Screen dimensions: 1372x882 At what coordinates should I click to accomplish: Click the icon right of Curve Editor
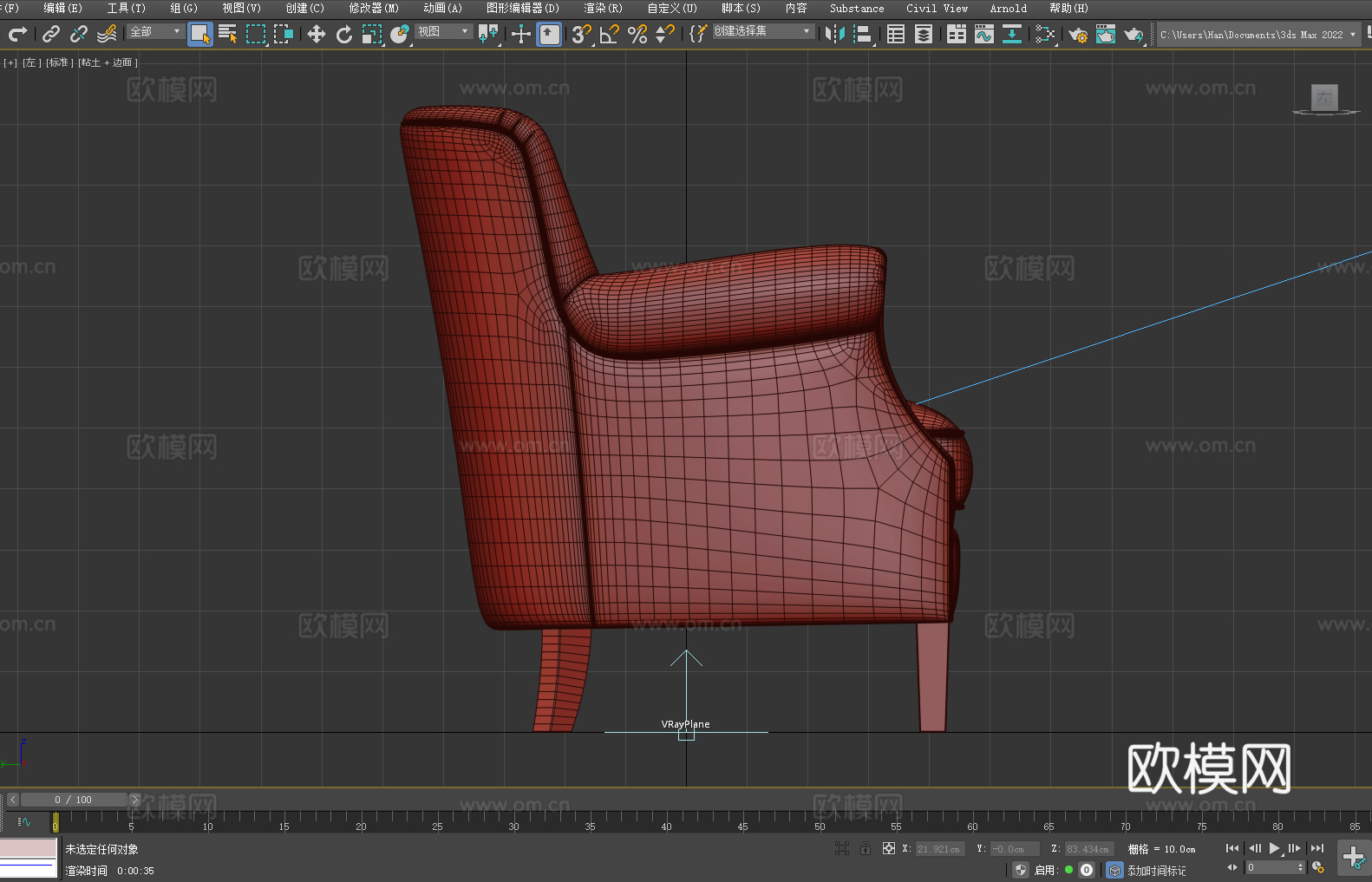[x=1012, y=34]
